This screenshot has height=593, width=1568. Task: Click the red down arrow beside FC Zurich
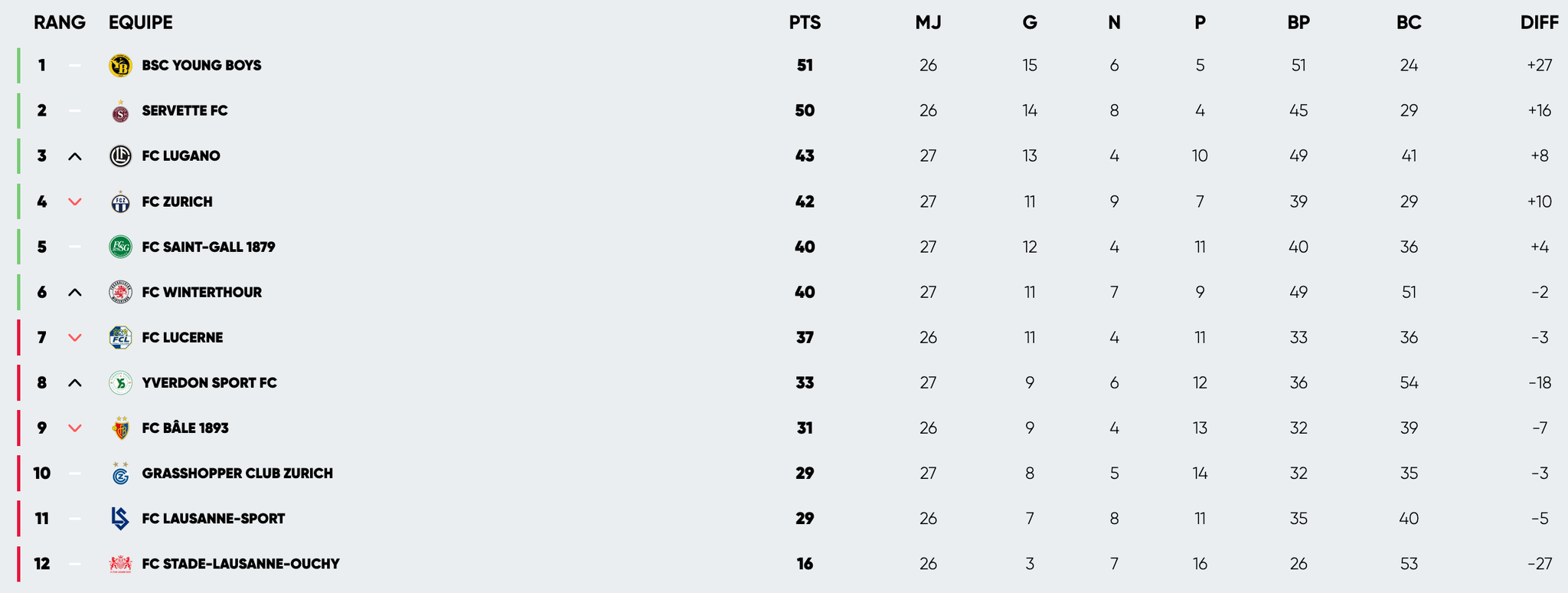(x=74, y=202)
